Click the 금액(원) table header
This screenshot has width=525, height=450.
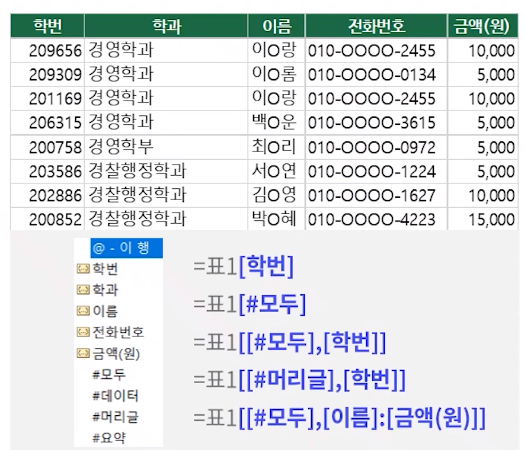coord(482,26)
